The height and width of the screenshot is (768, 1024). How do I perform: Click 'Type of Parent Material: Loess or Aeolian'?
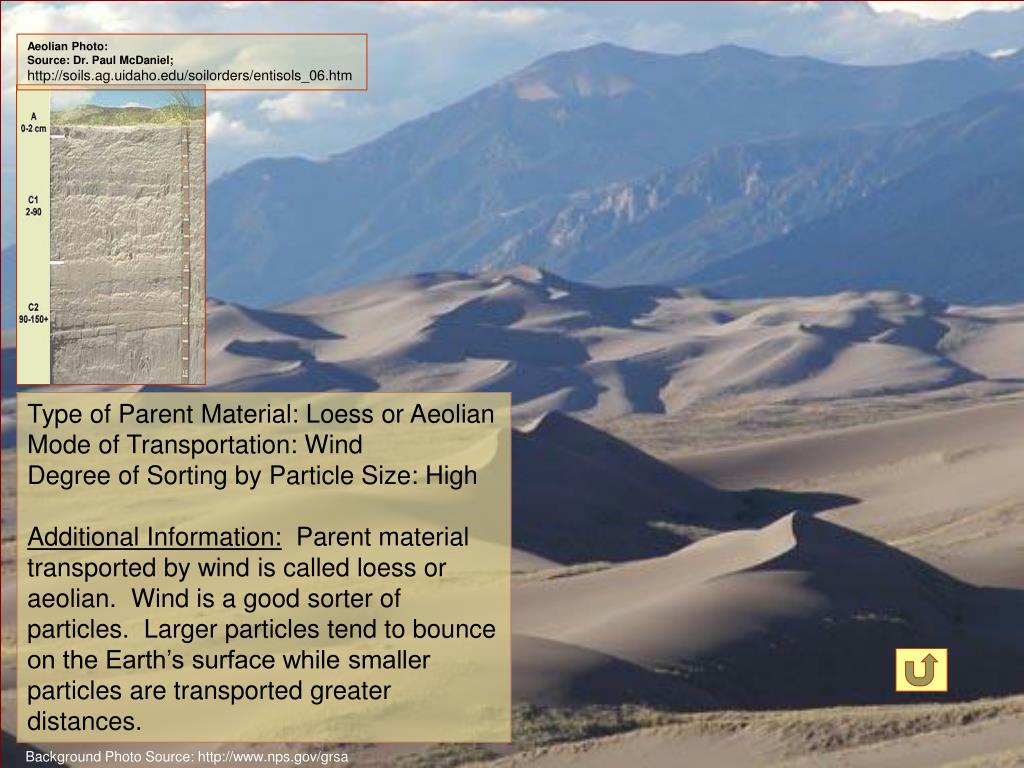[261, 414]
